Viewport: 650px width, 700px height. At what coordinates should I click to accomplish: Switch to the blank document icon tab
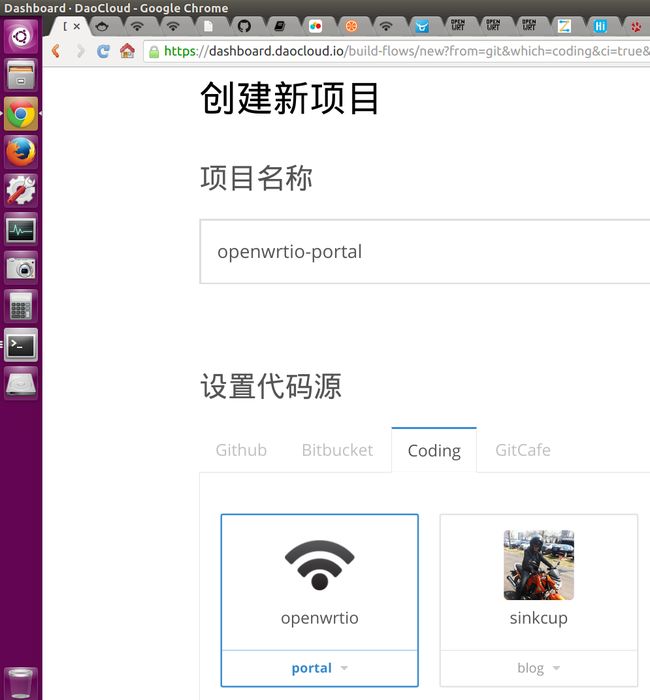point(208,26)
